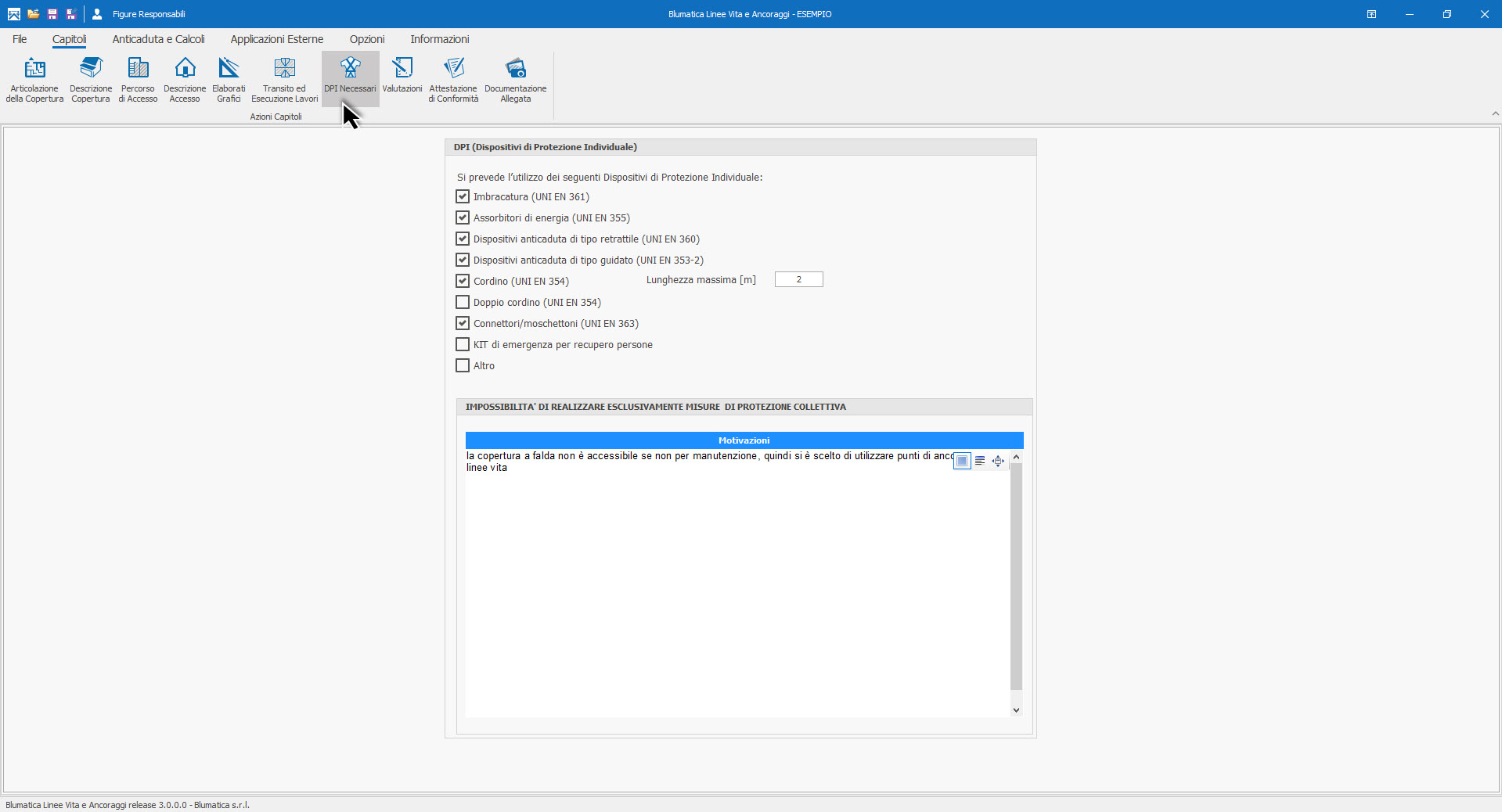1502x812 pixels.
Task: Click the Lunghezza massima input field
Action: [798, 279]
